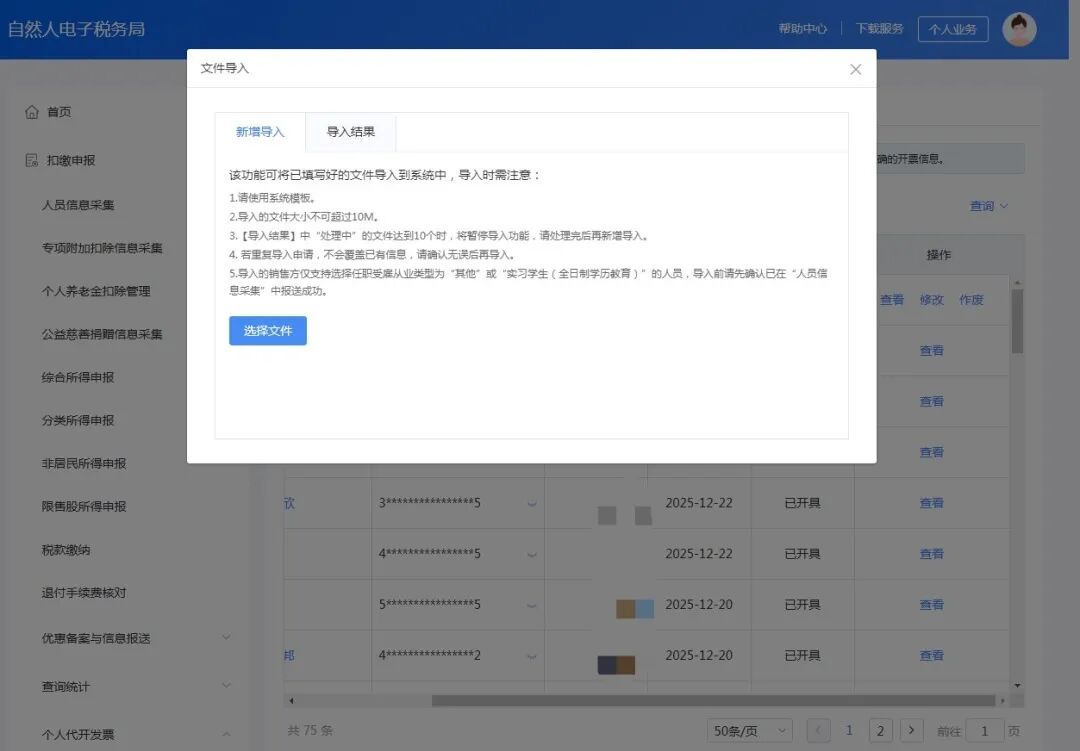This screenshot has width=1080, height=751.
Task: Expand the 查询统计 sidebar section
Action: point(226,686)
